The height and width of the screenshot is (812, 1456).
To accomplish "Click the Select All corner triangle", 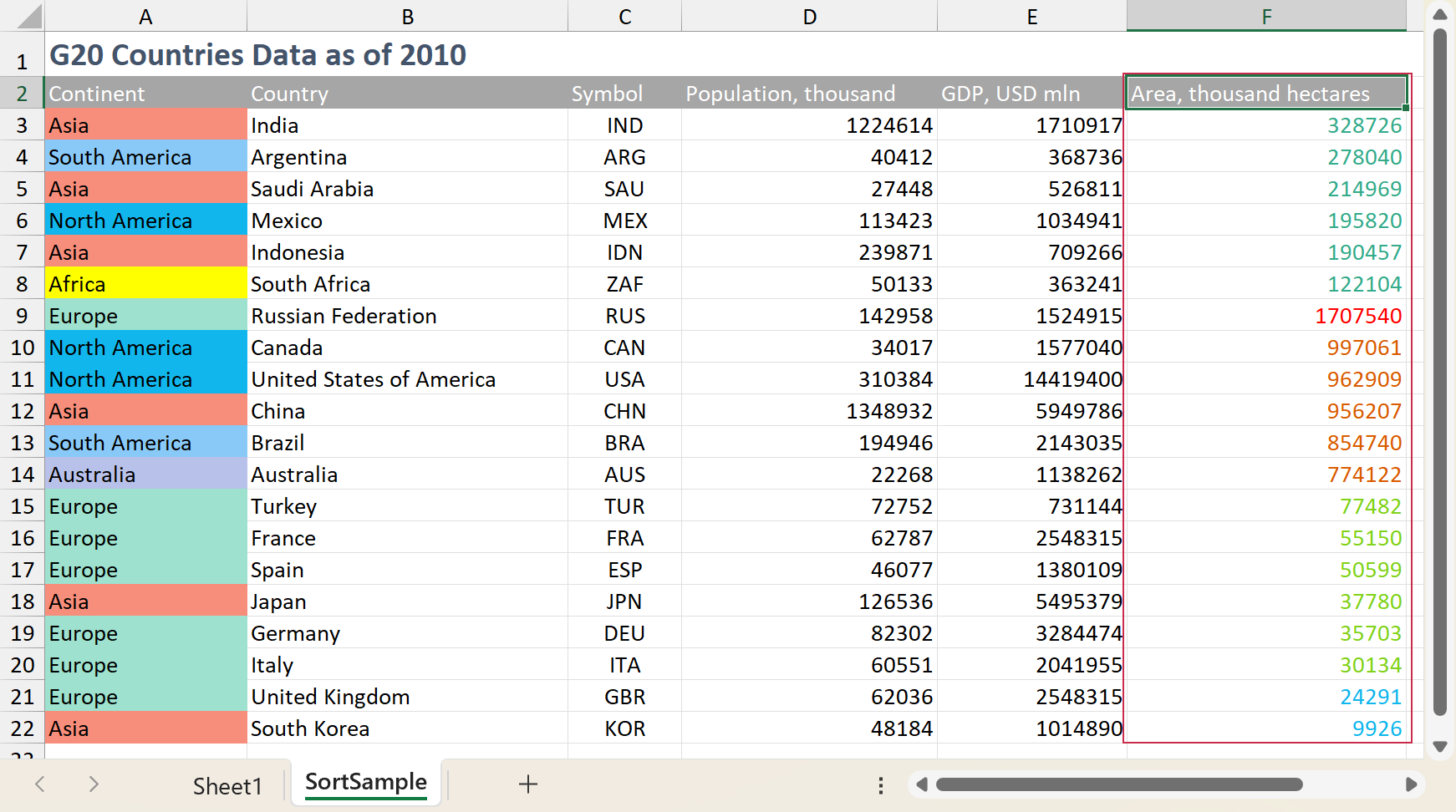I will pos(29,17).
